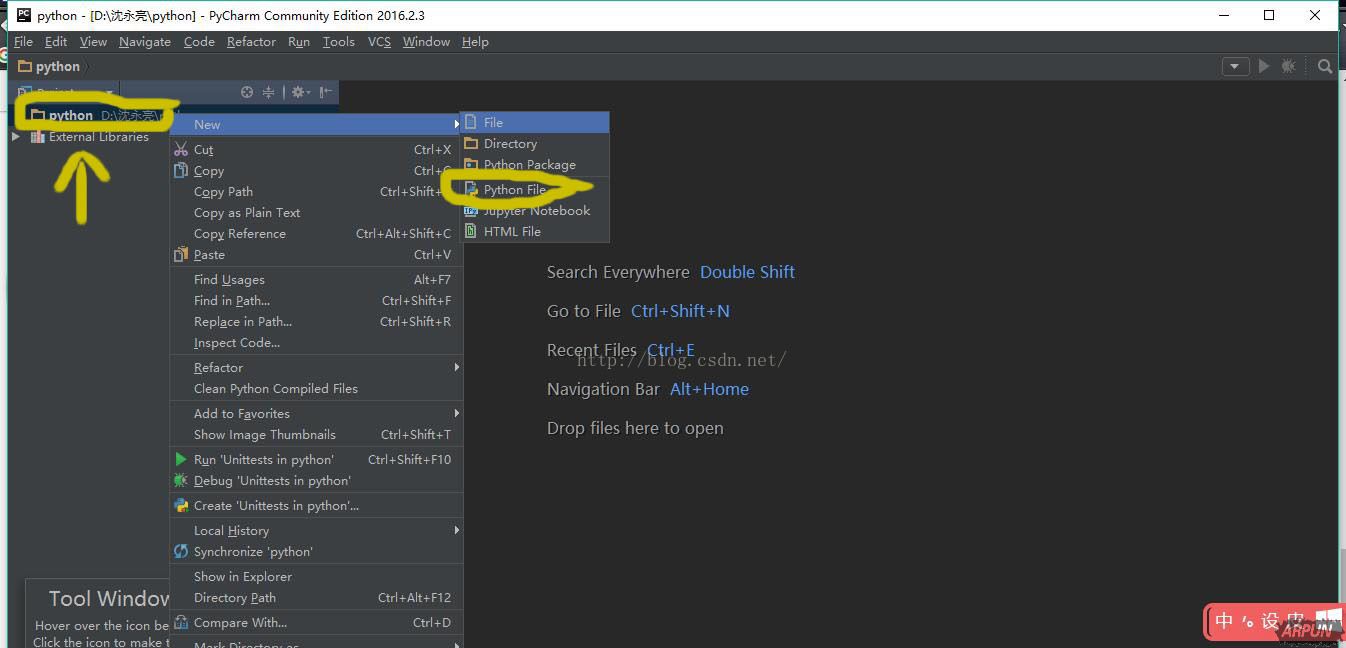Screen dimensions: 1346x648
Task: Open the run configuration dropdown
Action: [1235, 66]
